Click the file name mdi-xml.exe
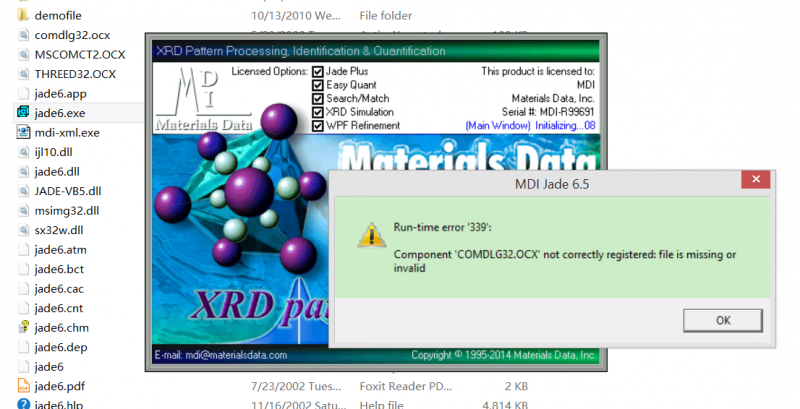The width and height of the screenshot is (800, 409). click(67, 133)
